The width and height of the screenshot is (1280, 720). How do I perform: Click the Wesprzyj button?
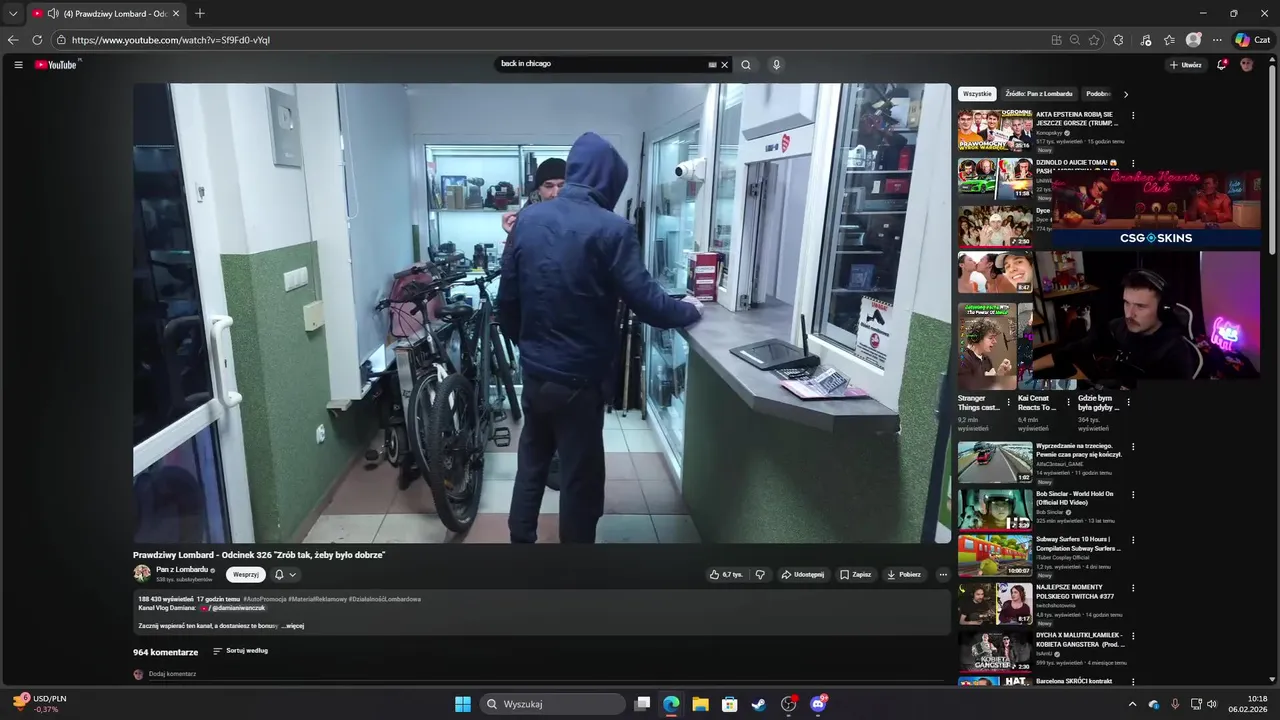pyautogui.click(x=245, y=575)
